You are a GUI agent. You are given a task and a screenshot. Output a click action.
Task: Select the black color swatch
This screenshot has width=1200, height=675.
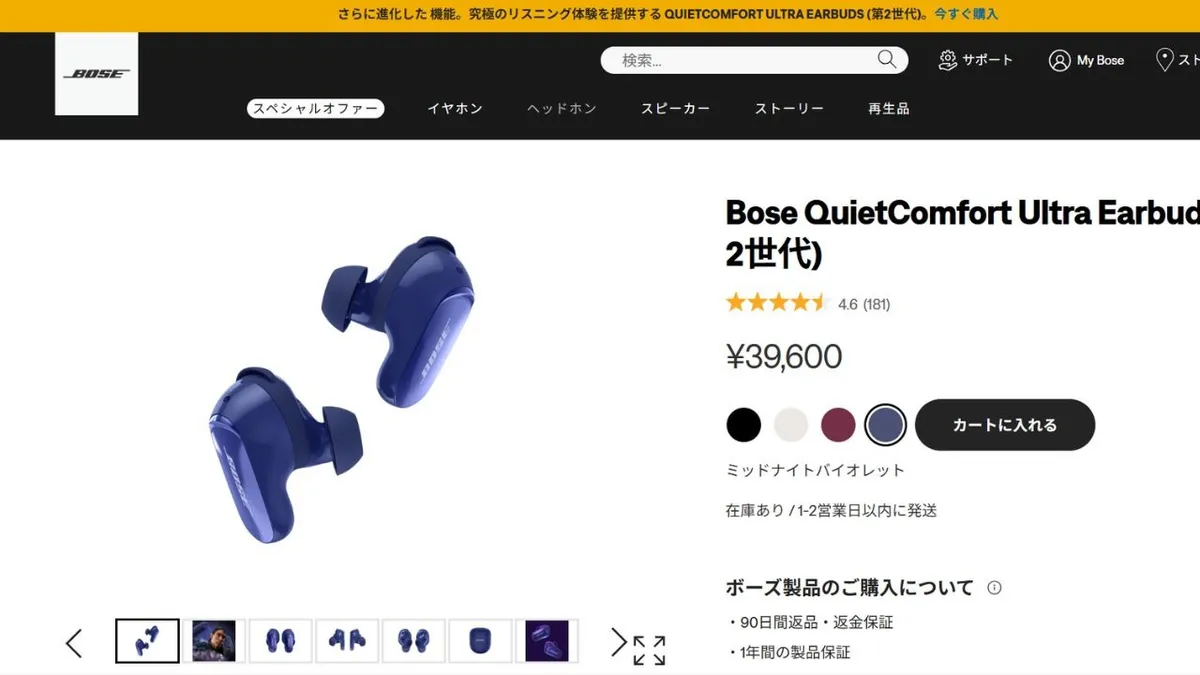point(743,425)
